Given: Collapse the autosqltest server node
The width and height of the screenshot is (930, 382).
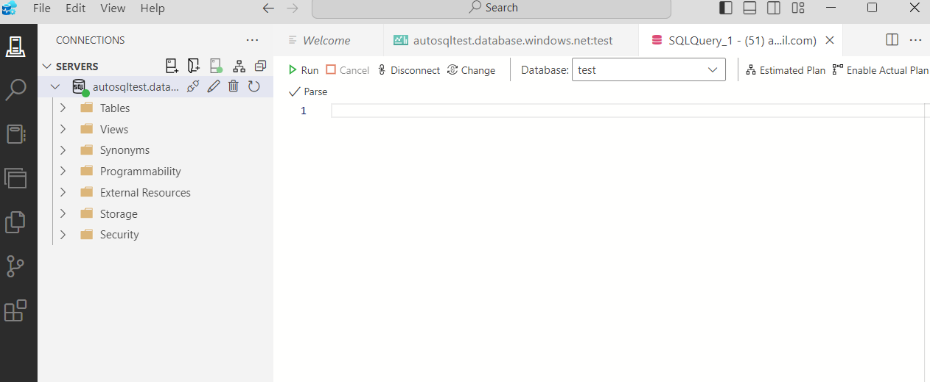Looking at the screenshot, I should (56, 87).
